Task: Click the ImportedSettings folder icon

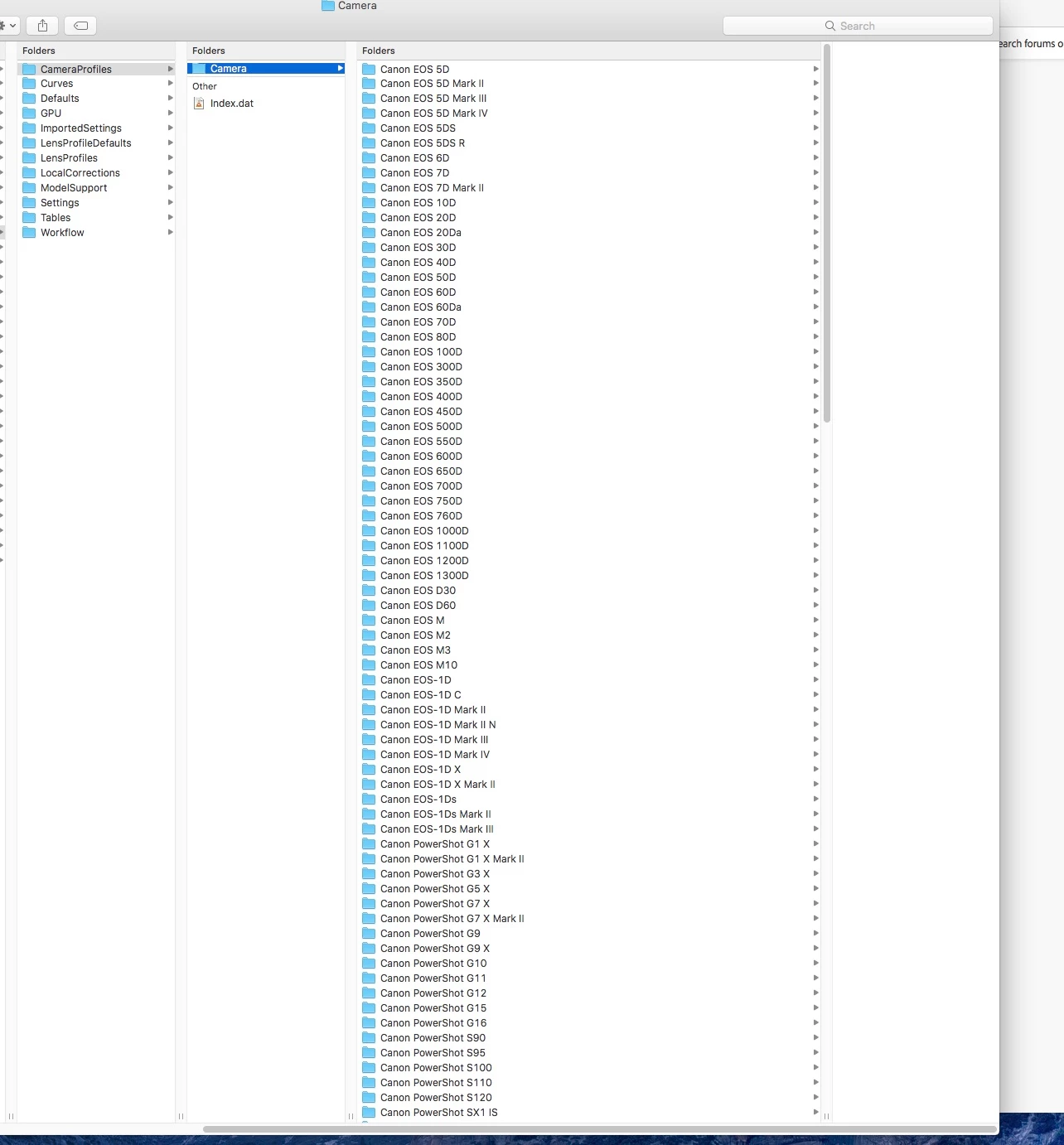Action: (29, 128)
